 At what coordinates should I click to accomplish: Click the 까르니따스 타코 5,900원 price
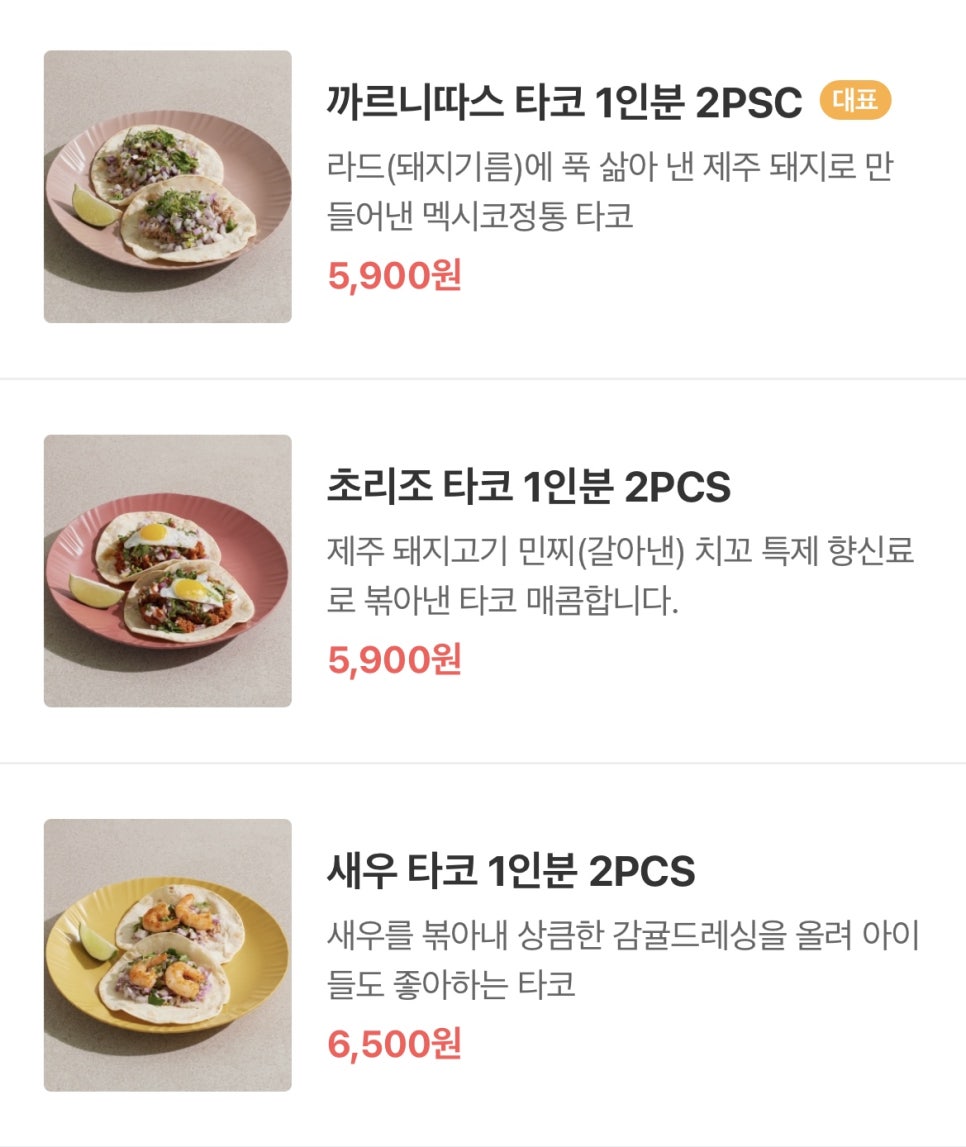click(394, 275)
